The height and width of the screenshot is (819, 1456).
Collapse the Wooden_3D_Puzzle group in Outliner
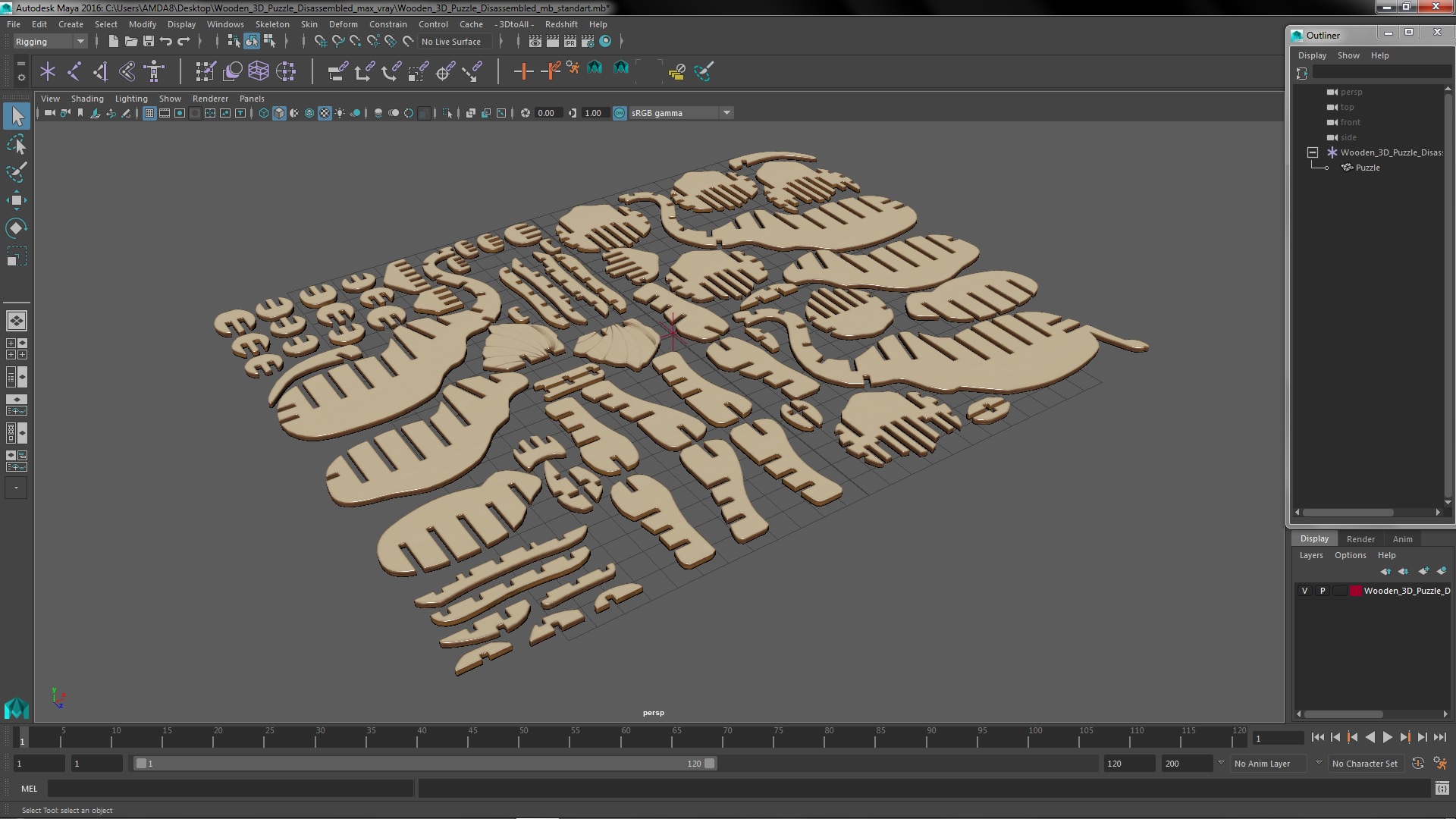[x=1313, y=152]
